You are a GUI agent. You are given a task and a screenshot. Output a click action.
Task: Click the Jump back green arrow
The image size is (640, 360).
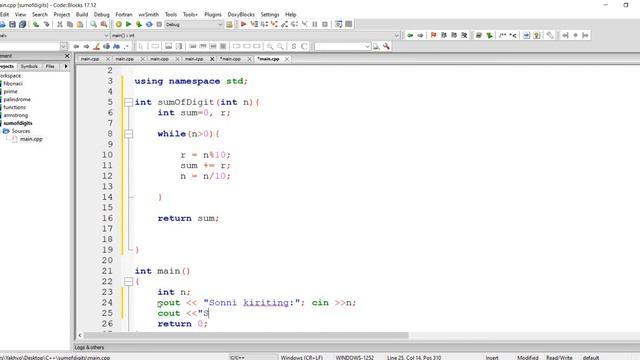[x=410, y=36]
